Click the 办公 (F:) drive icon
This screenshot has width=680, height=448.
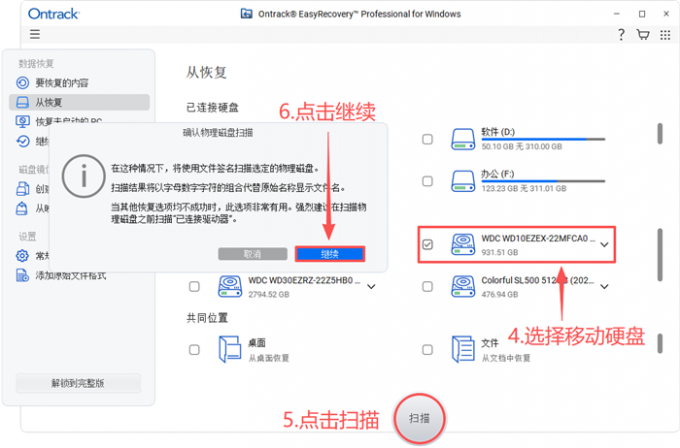tap(463, 181)
